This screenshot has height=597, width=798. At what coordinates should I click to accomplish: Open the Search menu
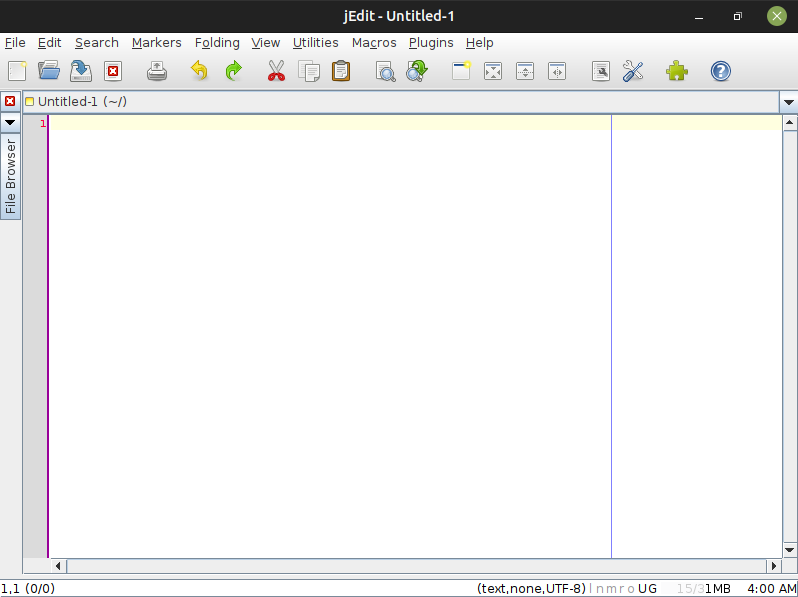coord(97,43)
